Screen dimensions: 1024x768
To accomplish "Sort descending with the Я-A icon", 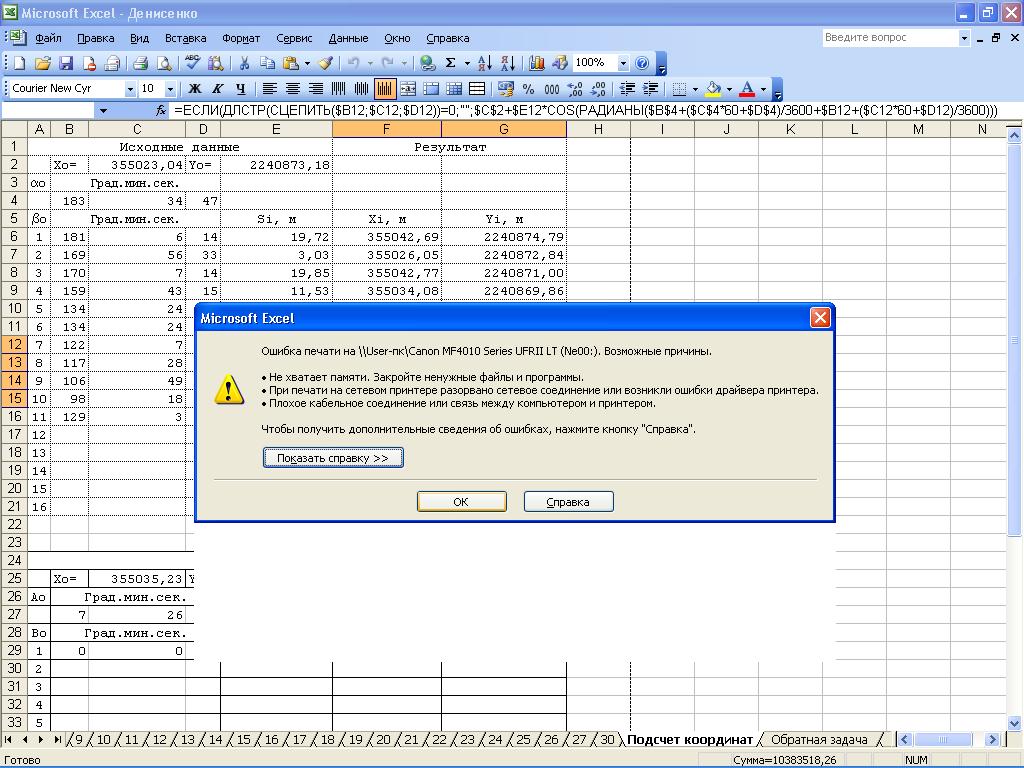I will [508, 63].
